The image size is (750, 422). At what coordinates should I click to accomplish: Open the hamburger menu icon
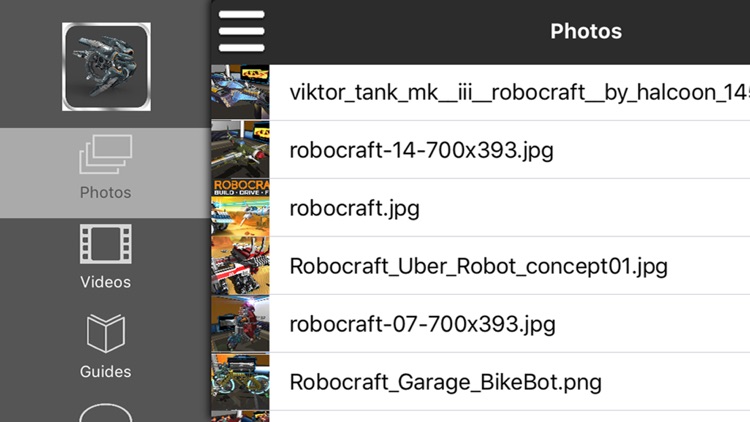pos(242,31)
